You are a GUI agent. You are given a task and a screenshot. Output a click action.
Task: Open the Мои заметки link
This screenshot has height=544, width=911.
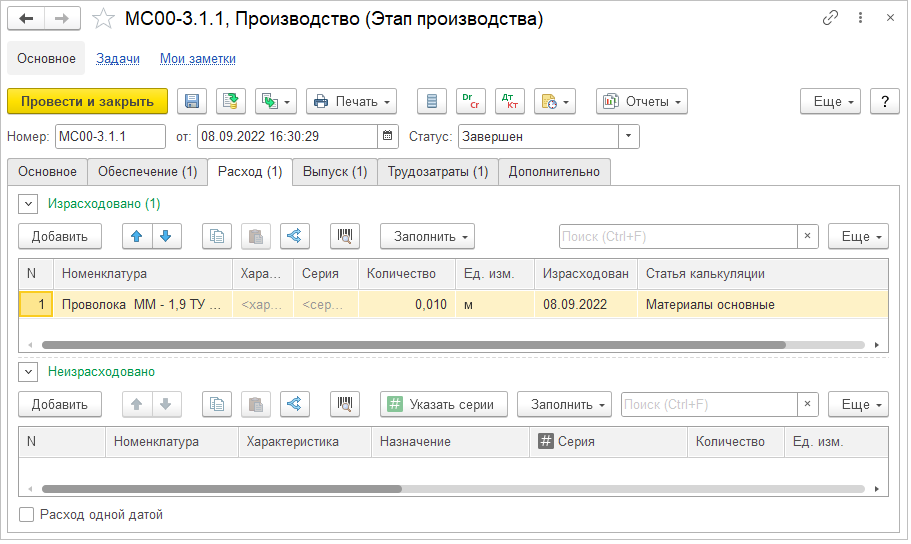click(x=198, y=59)
